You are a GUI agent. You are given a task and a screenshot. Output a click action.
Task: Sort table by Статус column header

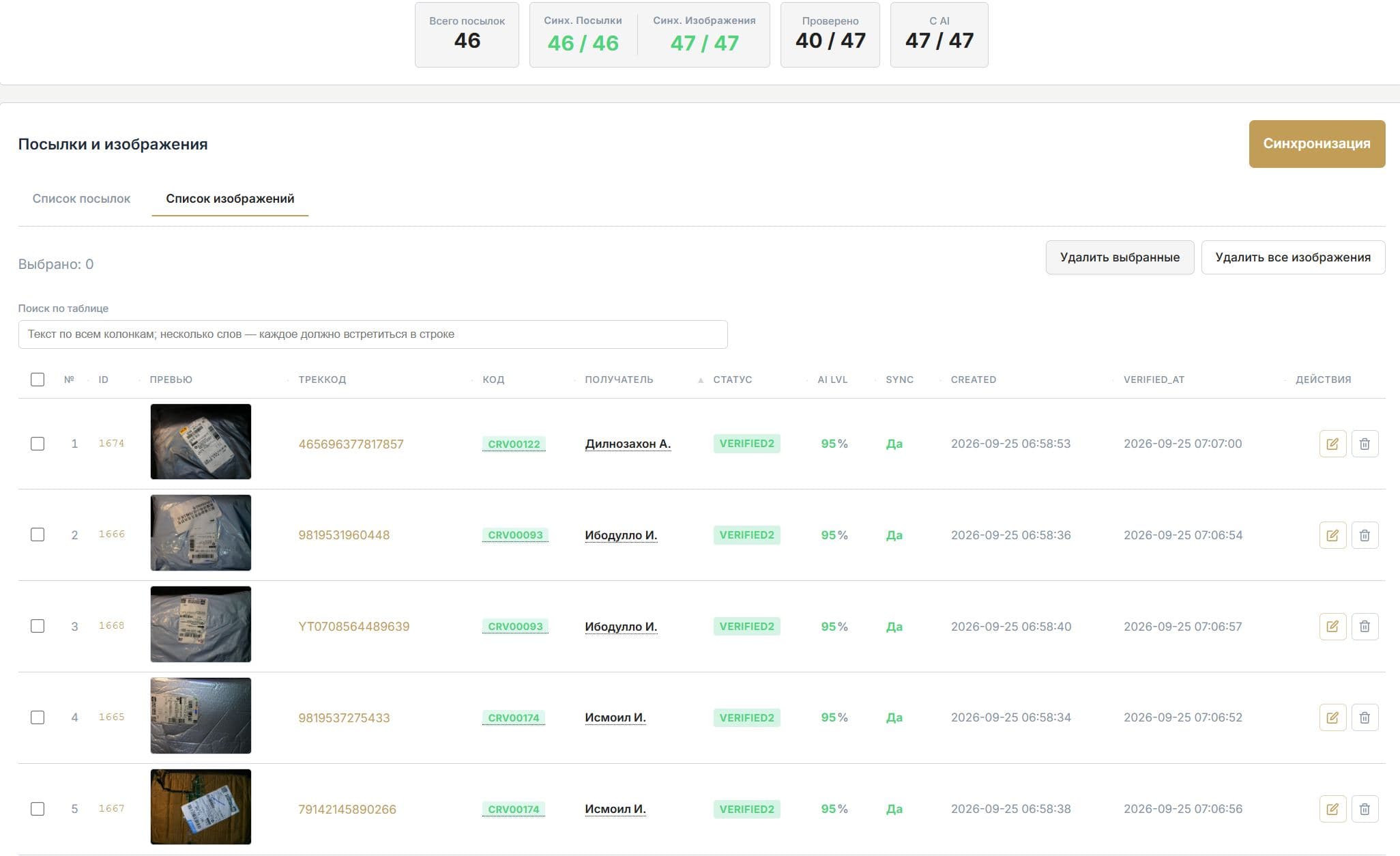coord(732,380)
